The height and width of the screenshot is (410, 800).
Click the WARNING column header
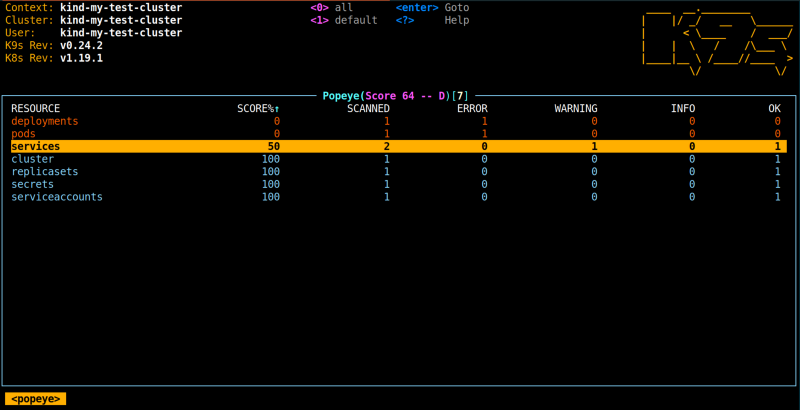pyautogui.click(x=576, y=109)
